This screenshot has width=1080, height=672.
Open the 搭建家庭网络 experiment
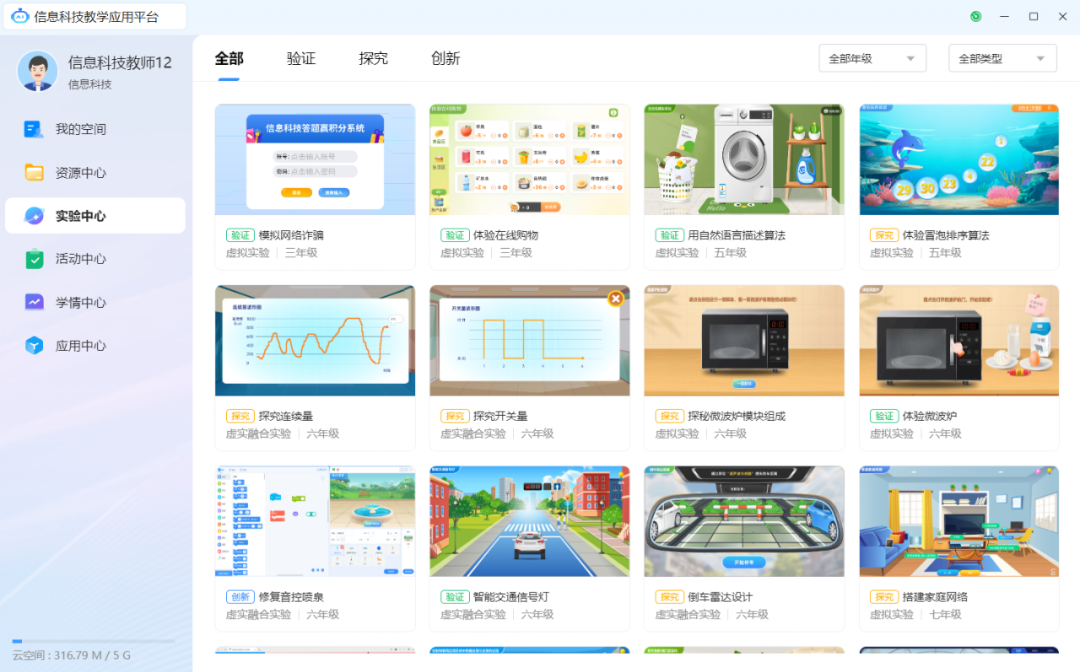[x=958, y=520]
